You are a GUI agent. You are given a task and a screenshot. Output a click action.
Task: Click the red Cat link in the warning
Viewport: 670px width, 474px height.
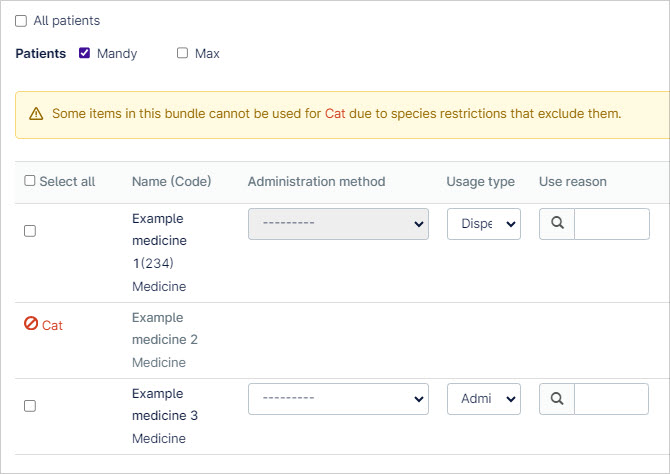point(335,114)
